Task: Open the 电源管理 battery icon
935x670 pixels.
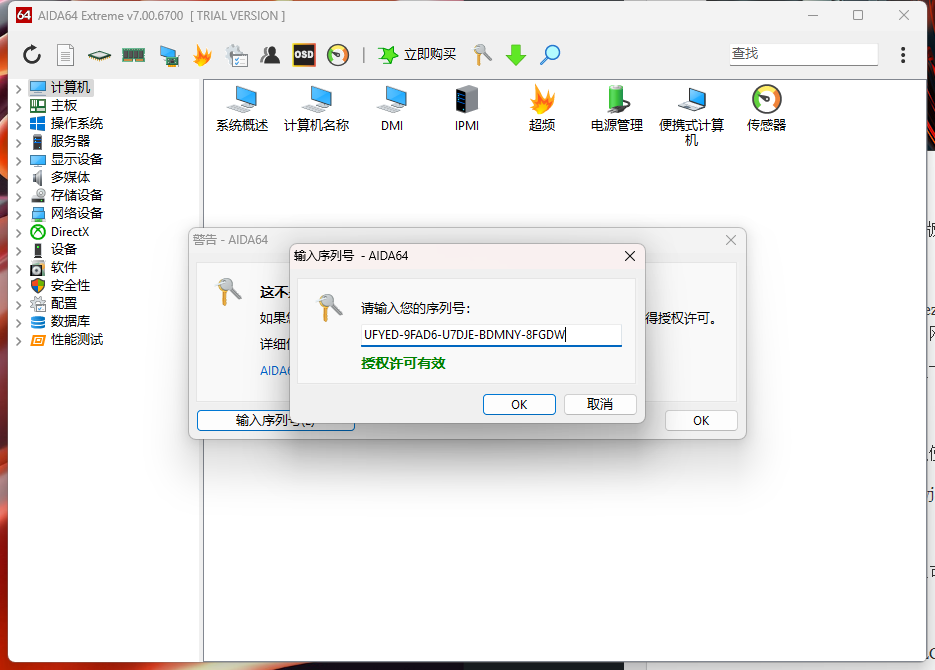Action: point(617,108)
